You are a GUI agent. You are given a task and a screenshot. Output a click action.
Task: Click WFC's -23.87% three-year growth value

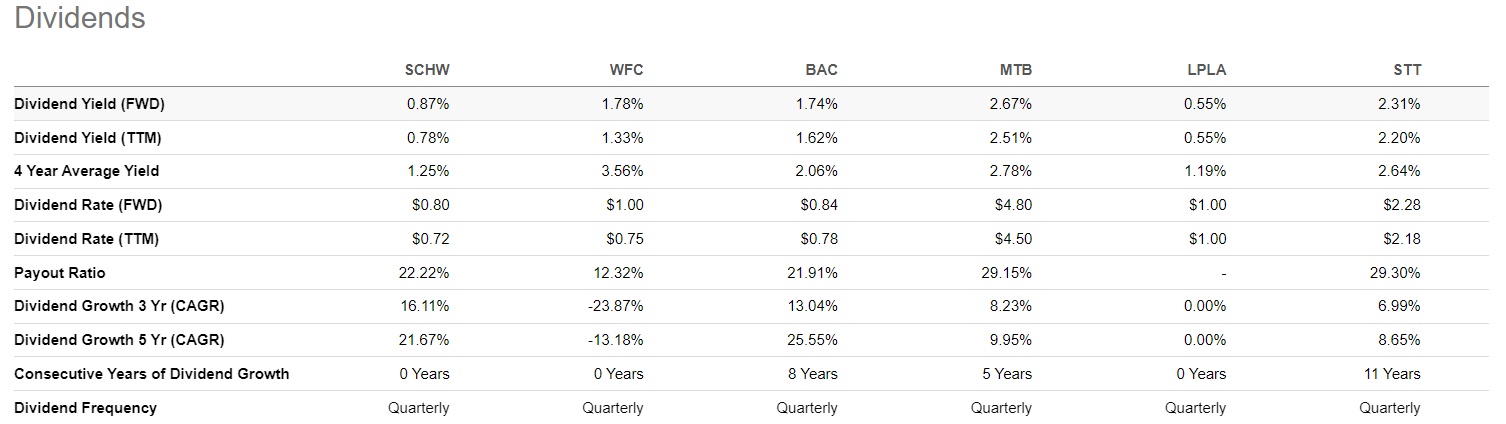point(617,306)
